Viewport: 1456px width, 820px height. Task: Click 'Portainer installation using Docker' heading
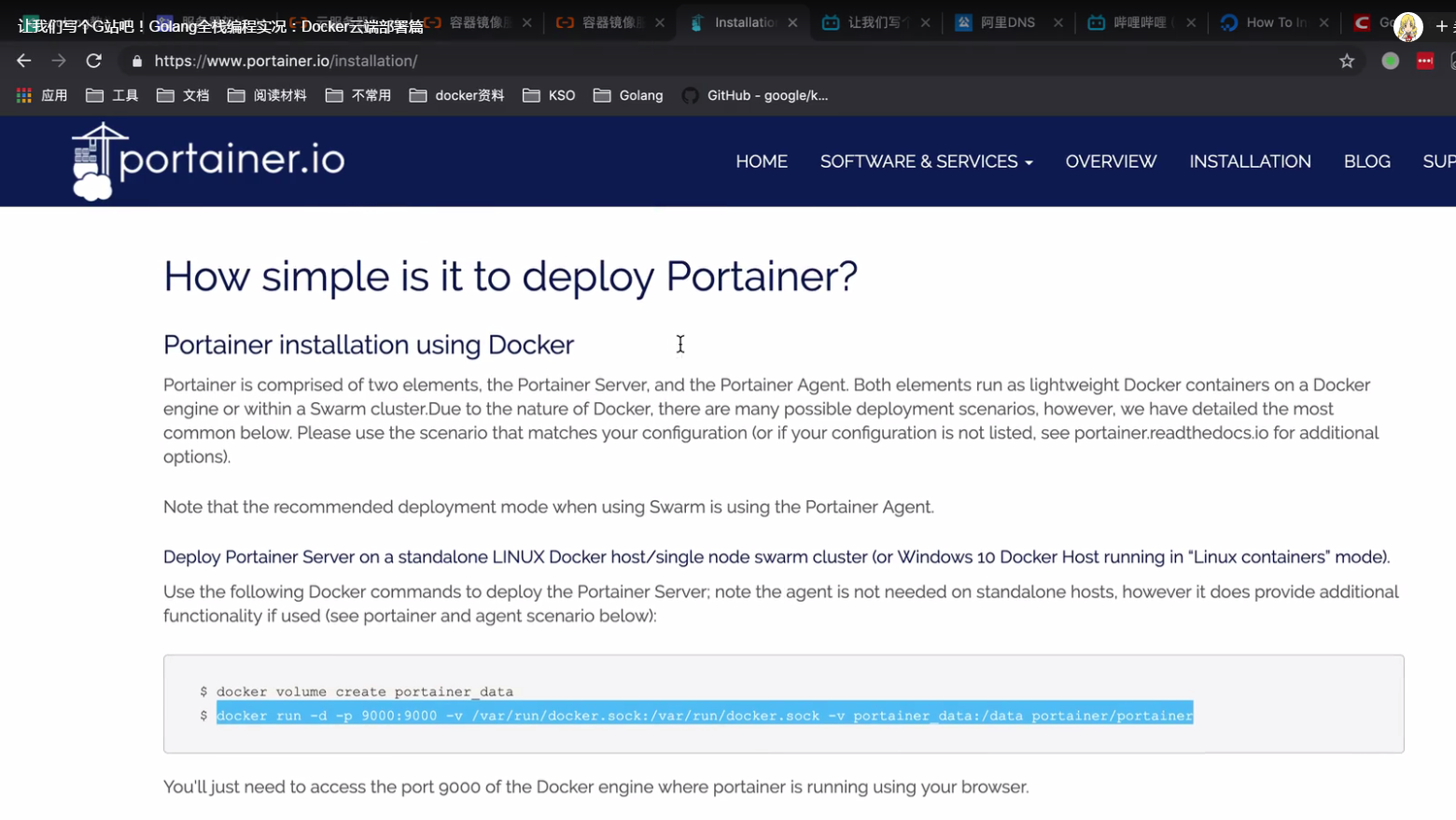pos(369,345)
